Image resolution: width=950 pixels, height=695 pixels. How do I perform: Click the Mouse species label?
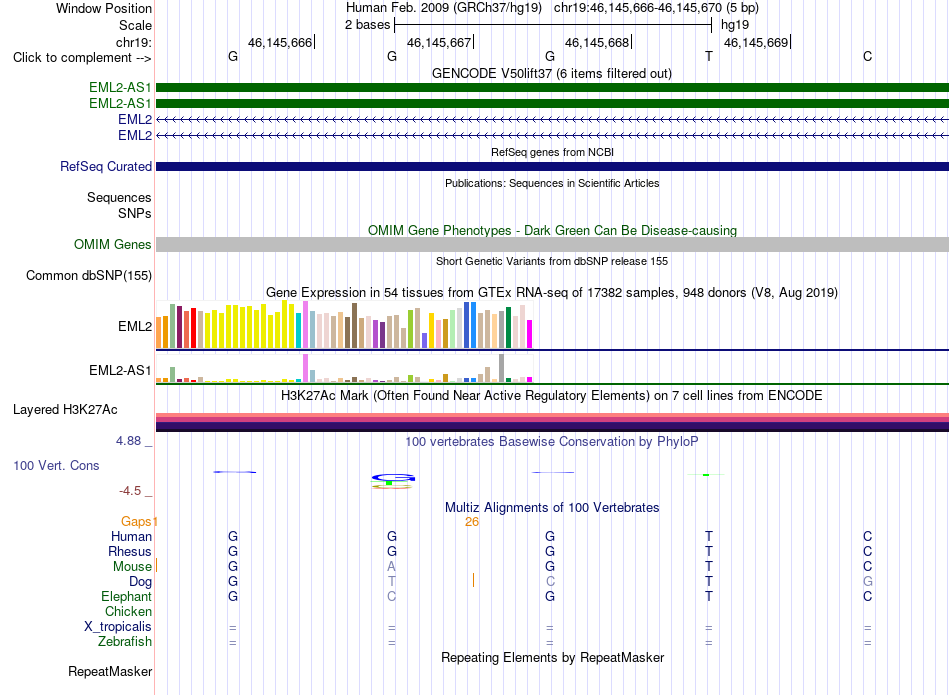[x=132, y=567]
